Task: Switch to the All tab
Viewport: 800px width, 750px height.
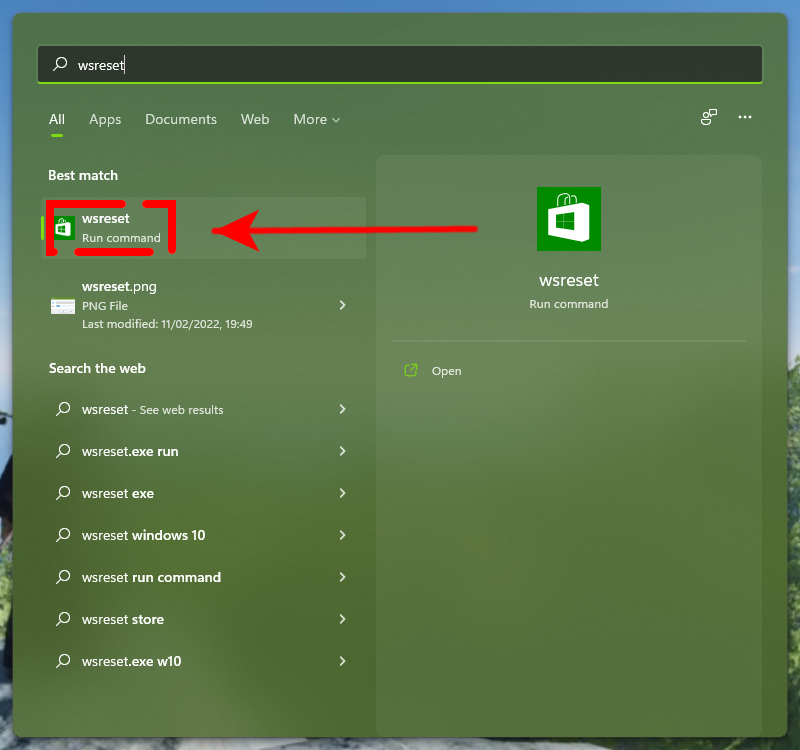Action: (x=57, y=119)
